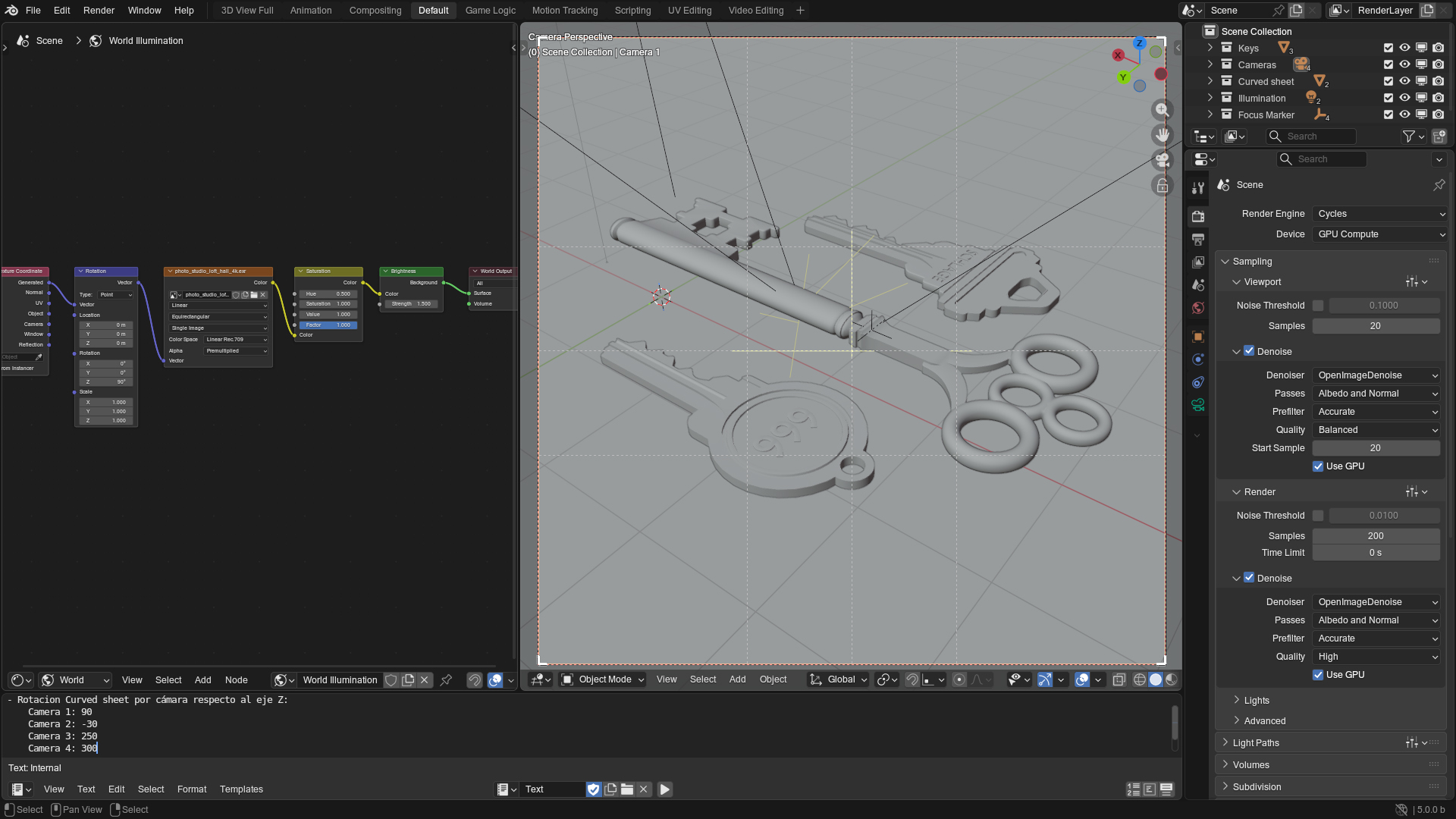Open the Output properties tab icon
1456x819 pixels.
1198,240
